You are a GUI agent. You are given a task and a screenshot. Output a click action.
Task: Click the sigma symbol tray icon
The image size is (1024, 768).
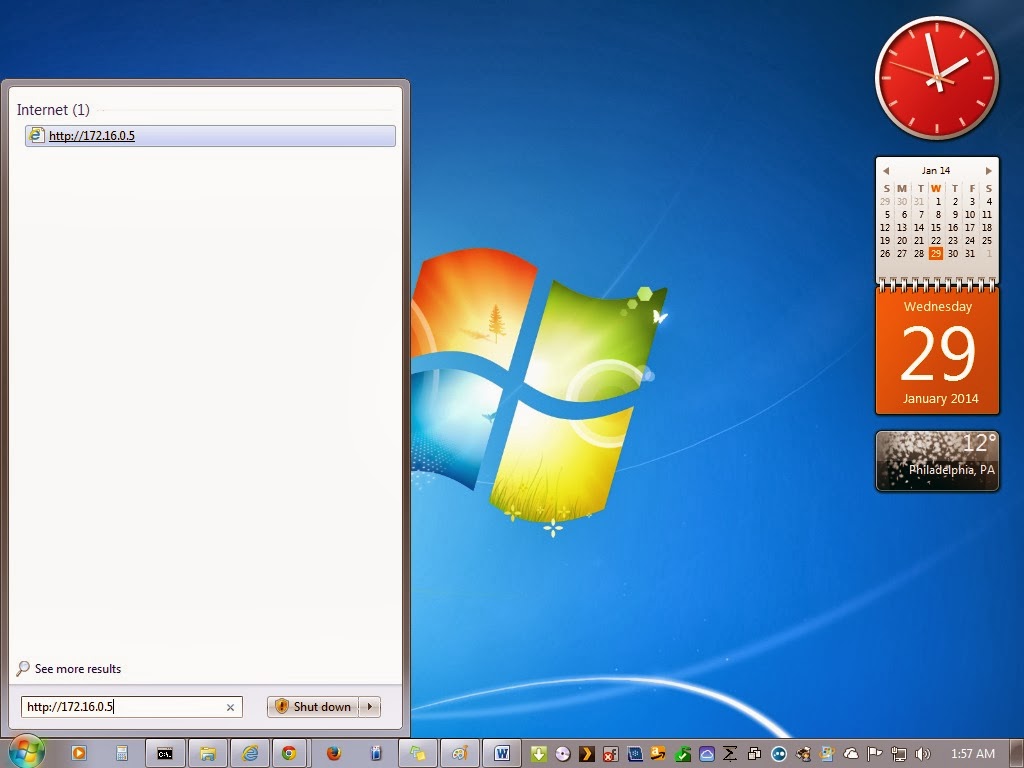(730, 754)
